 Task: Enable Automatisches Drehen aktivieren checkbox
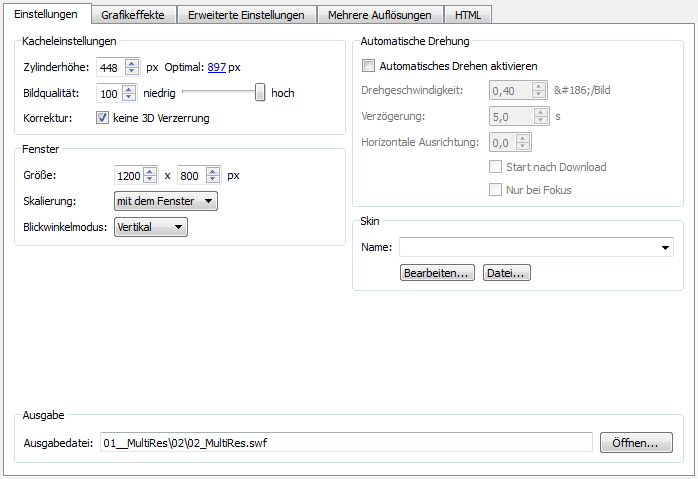click(368, 66)
